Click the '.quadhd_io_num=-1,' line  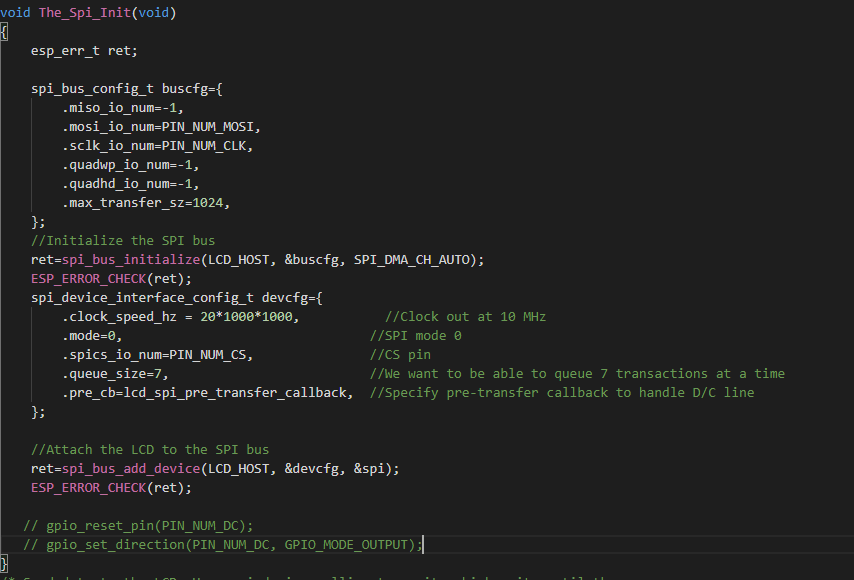131,184
